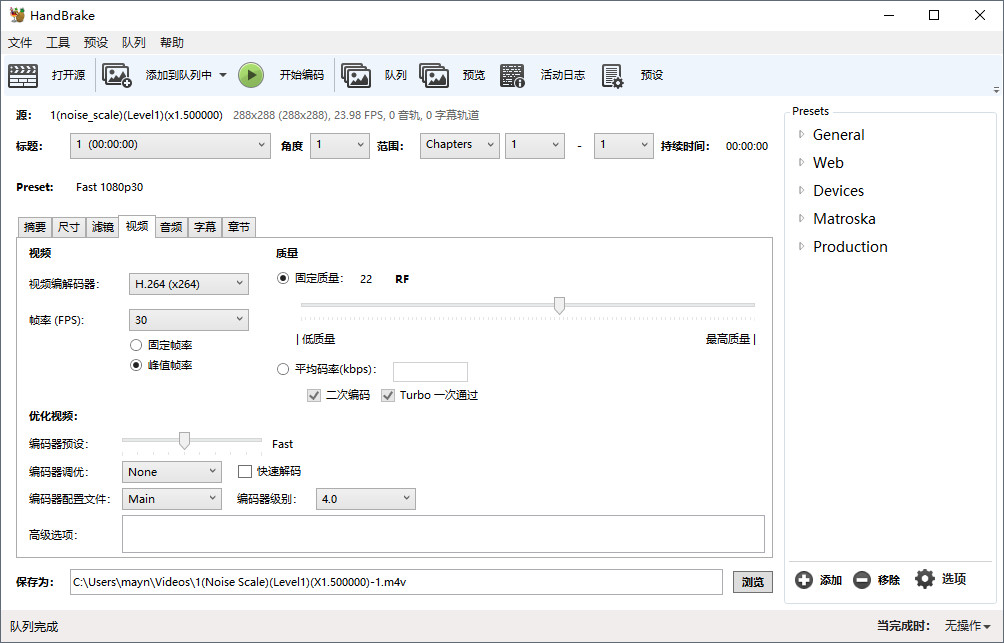This screenshot has width=1004, height=643.
Task: Open the Chapters range dropdown
Action: [x=460, y=145]
